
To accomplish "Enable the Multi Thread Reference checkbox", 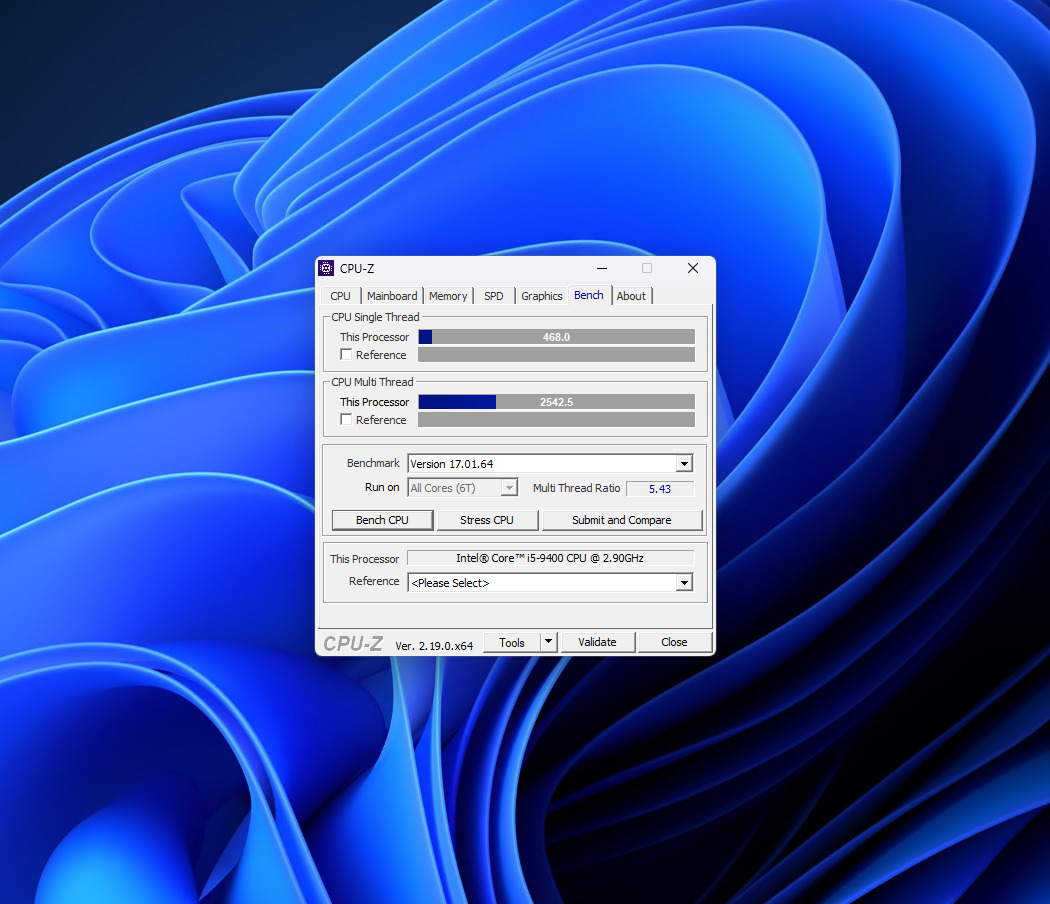I will click(346, 419).
